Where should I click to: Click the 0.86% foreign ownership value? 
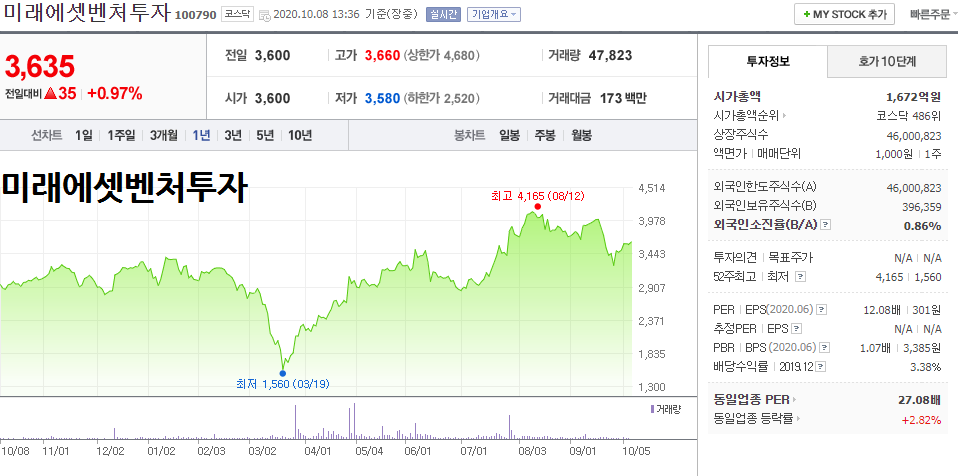point(922,226)
